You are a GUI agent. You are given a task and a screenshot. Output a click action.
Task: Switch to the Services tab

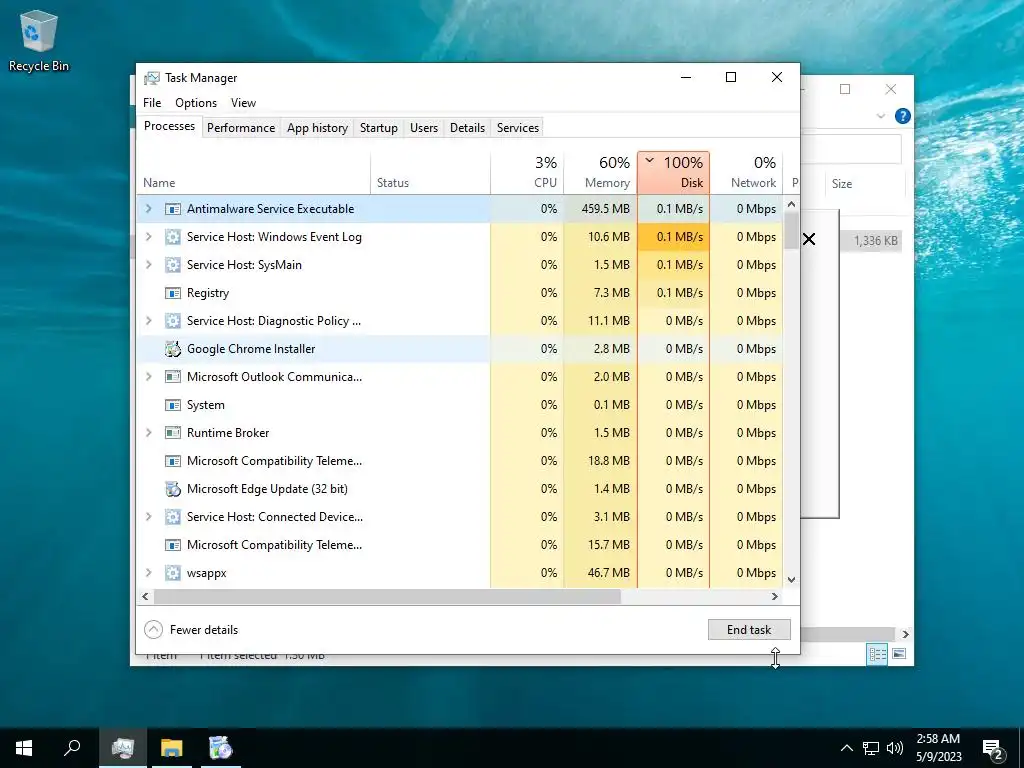pos(518,128)
